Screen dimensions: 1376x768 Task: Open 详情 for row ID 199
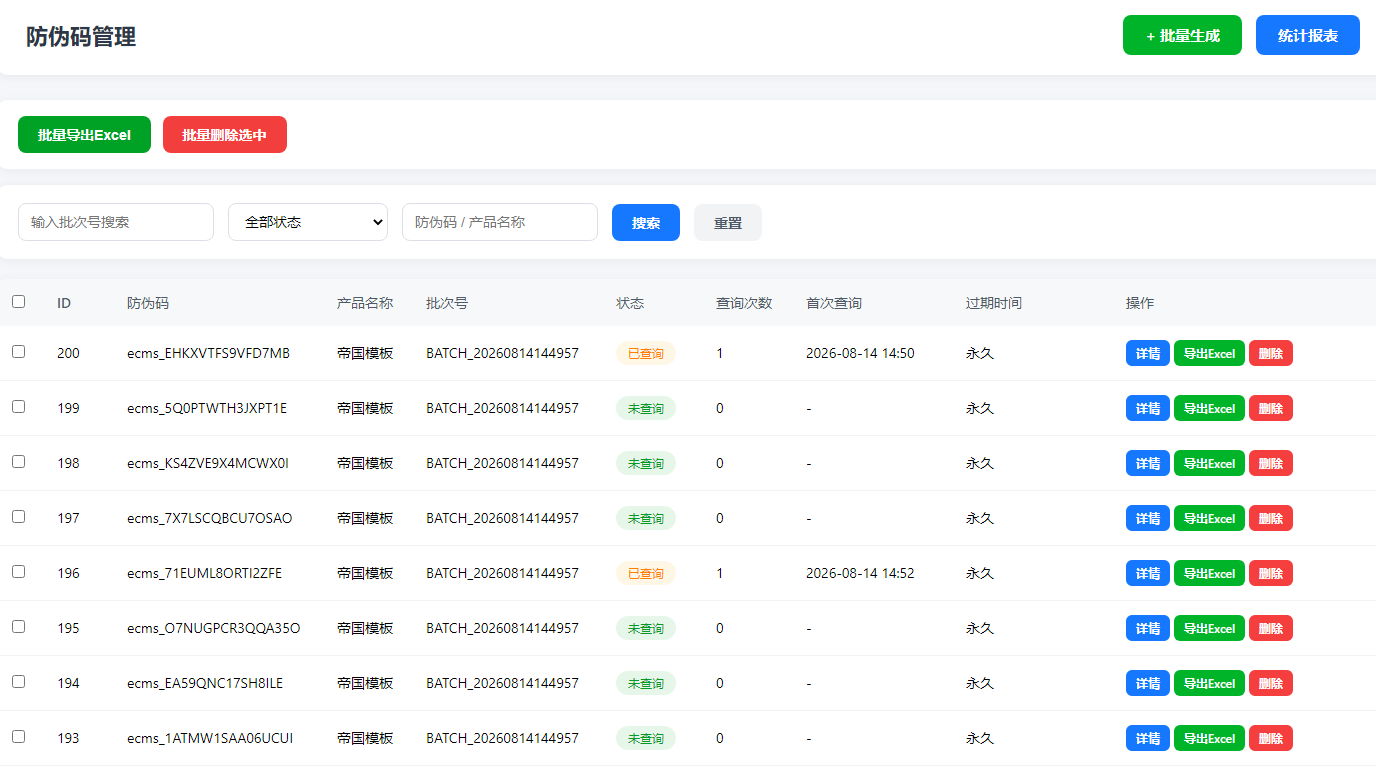pyautogui.click(x=1148, y=408)
